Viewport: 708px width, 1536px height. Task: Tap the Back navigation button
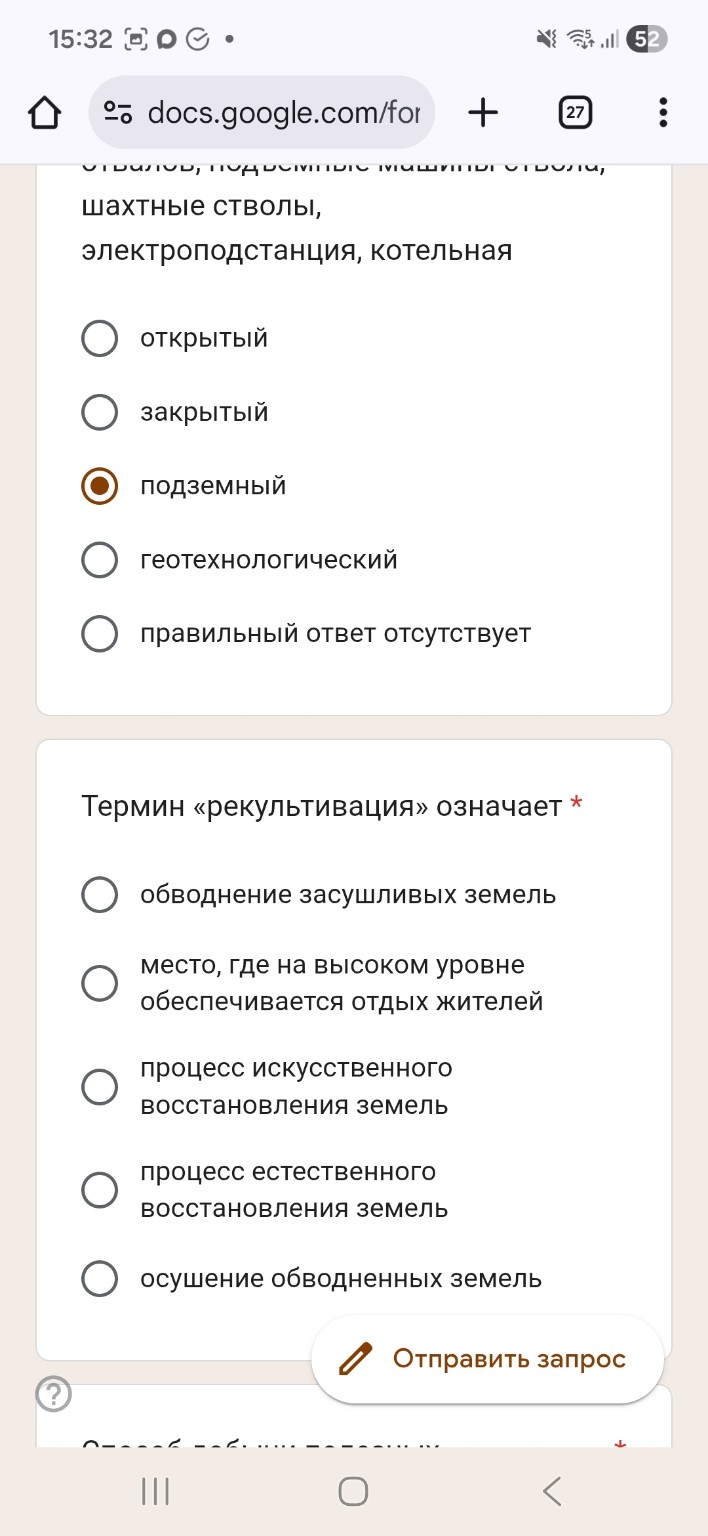coord(551,1490)
